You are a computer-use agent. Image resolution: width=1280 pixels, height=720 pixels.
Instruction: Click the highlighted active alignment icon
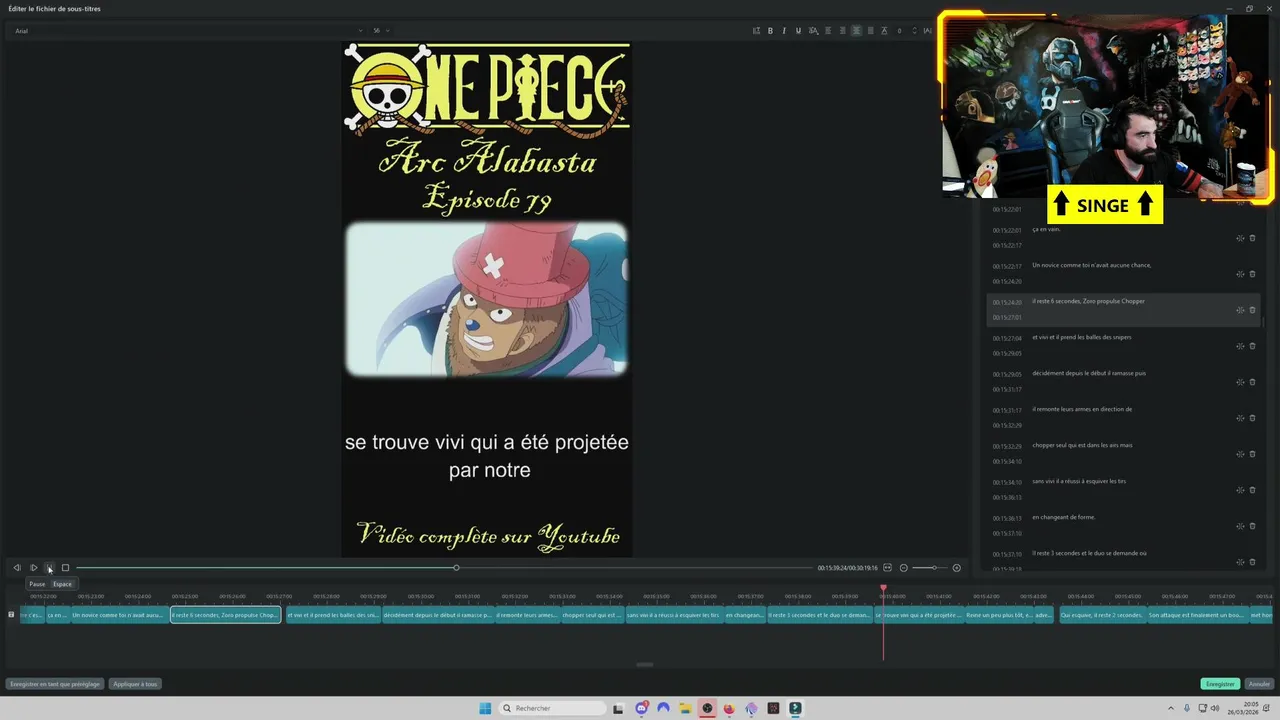[x=856, y=31]
